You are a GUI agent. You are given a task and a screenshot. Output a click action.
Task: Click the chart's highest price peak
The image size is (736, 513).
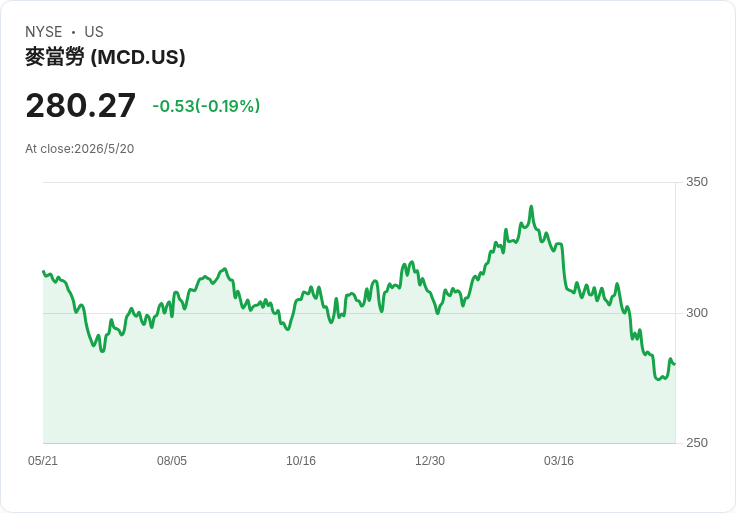[x=531, y=207]
